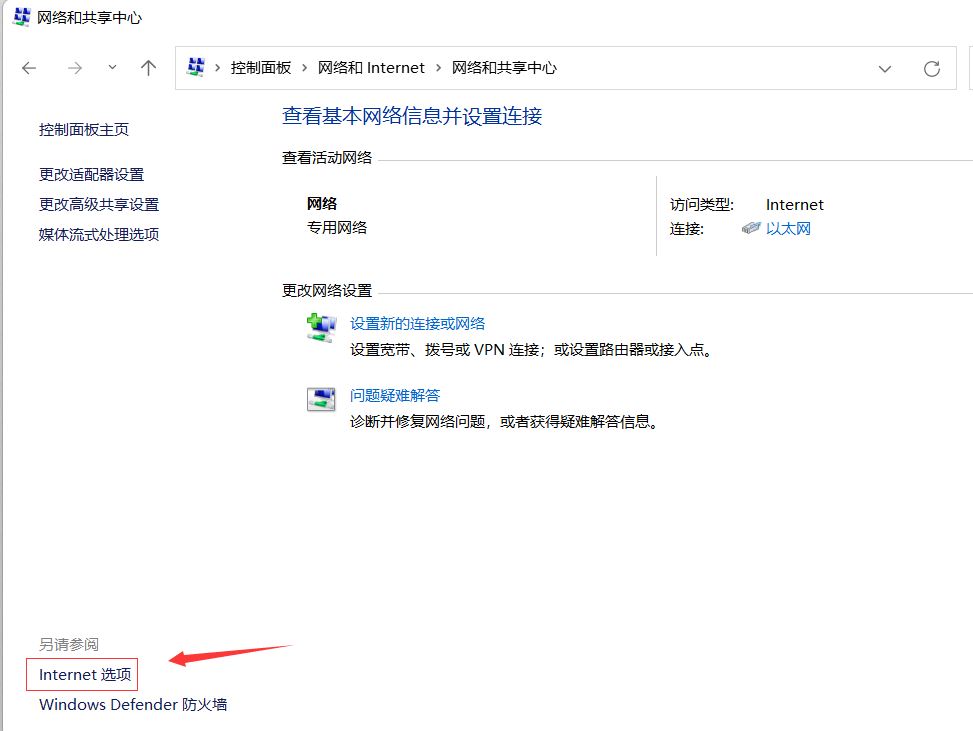Expand the chevron after 网络和 Internet breadcrumb

[x=438, y=68]
